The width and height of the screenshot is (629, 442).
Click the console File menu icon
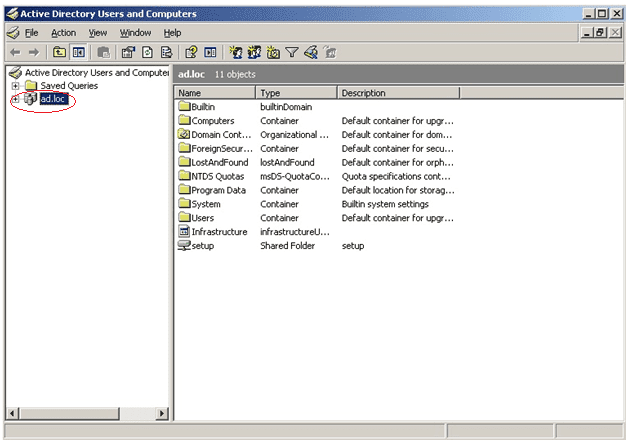13,33
